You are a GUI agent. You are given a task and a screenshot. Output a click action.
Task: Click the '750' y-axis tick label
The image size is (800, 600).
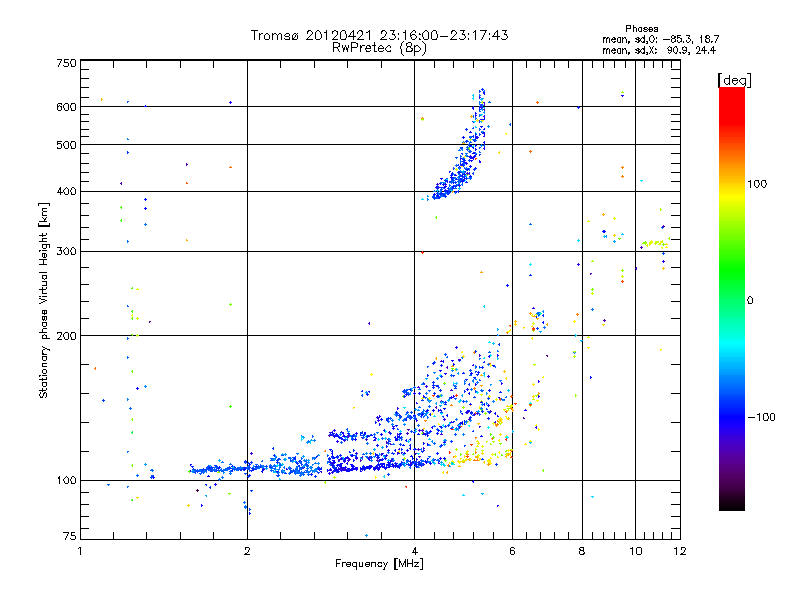[66, 63]
